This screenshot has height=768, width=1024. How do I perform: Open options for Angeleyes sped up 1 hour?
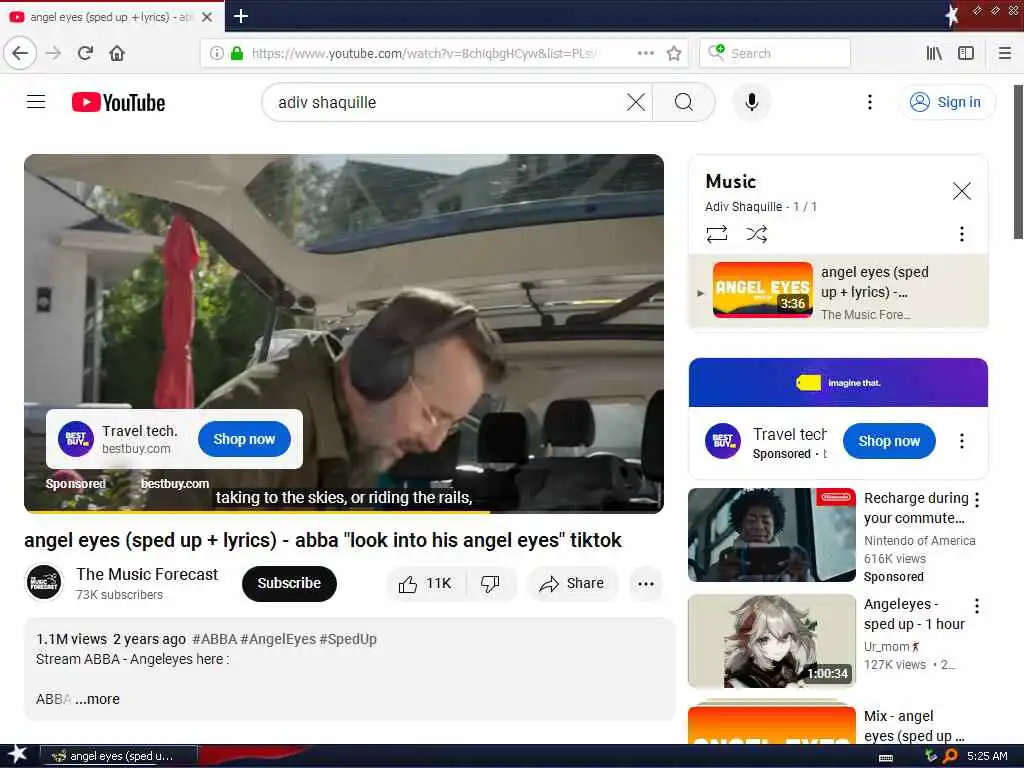click(x=976, y=606)
